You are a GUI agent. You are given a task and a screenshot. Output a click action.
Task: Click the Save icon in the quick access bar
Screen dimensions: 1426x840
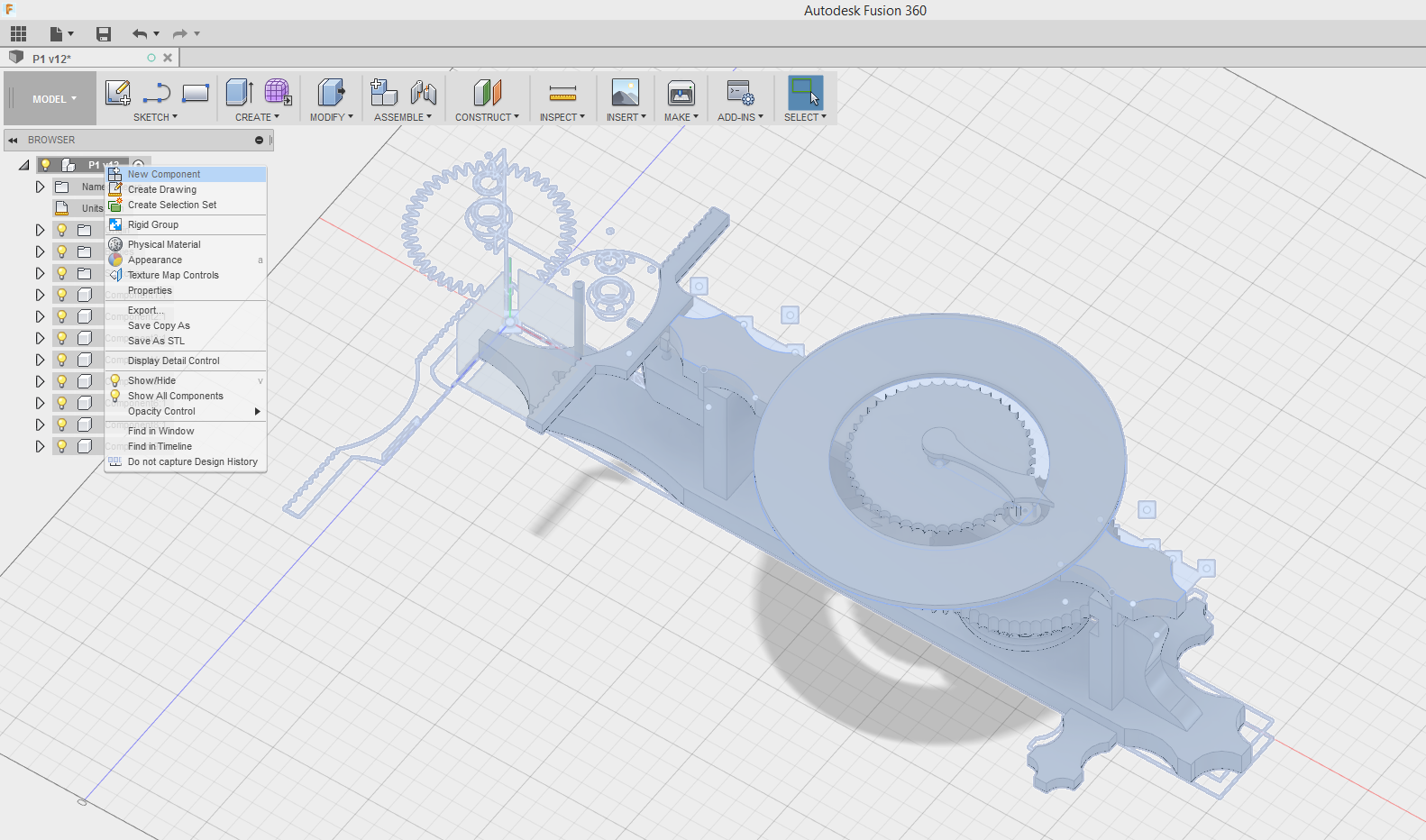point(104,34)
